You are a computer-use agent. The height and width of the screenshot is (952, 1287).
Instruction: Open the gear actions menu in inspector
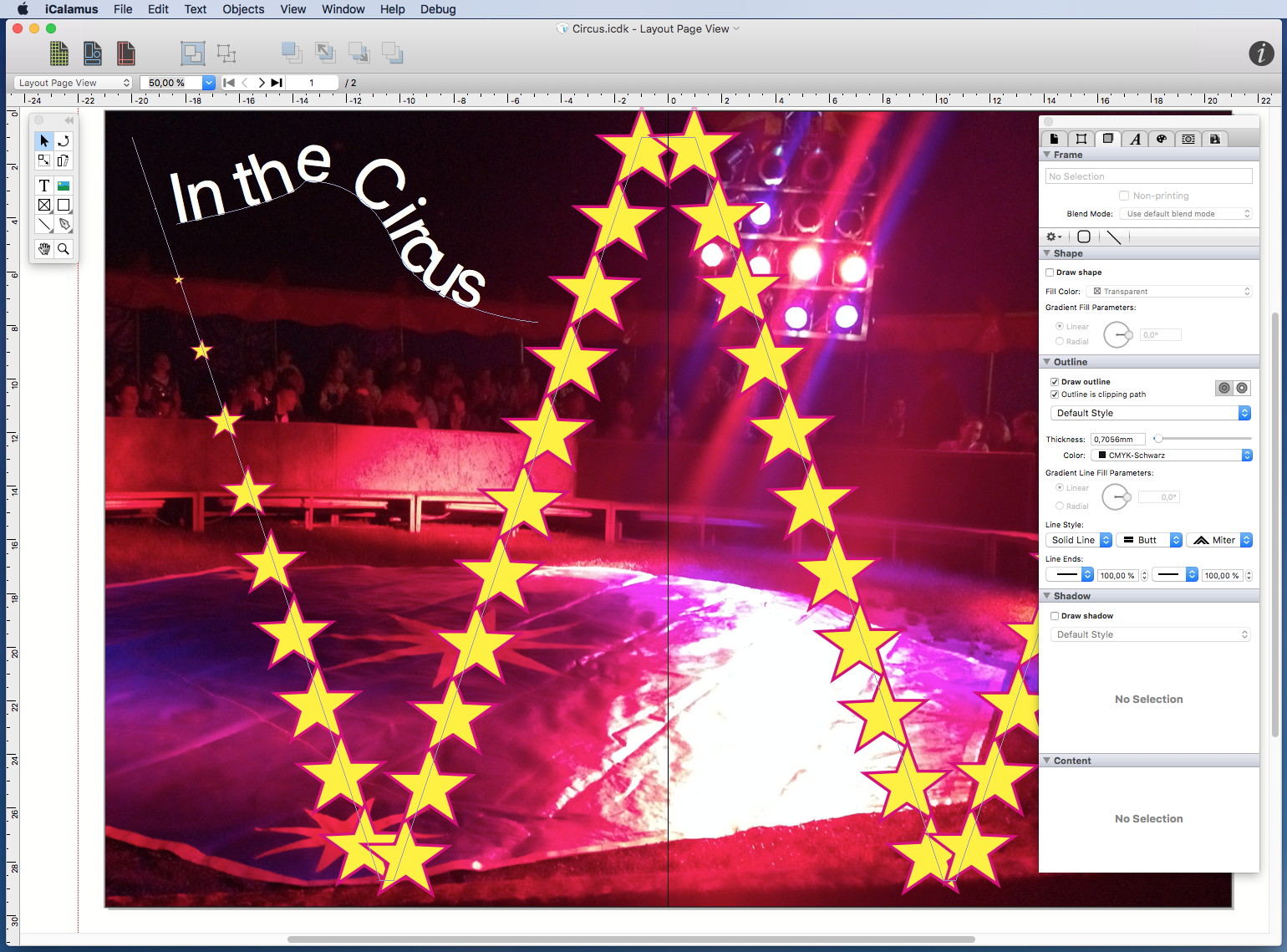pos(1055,237)
